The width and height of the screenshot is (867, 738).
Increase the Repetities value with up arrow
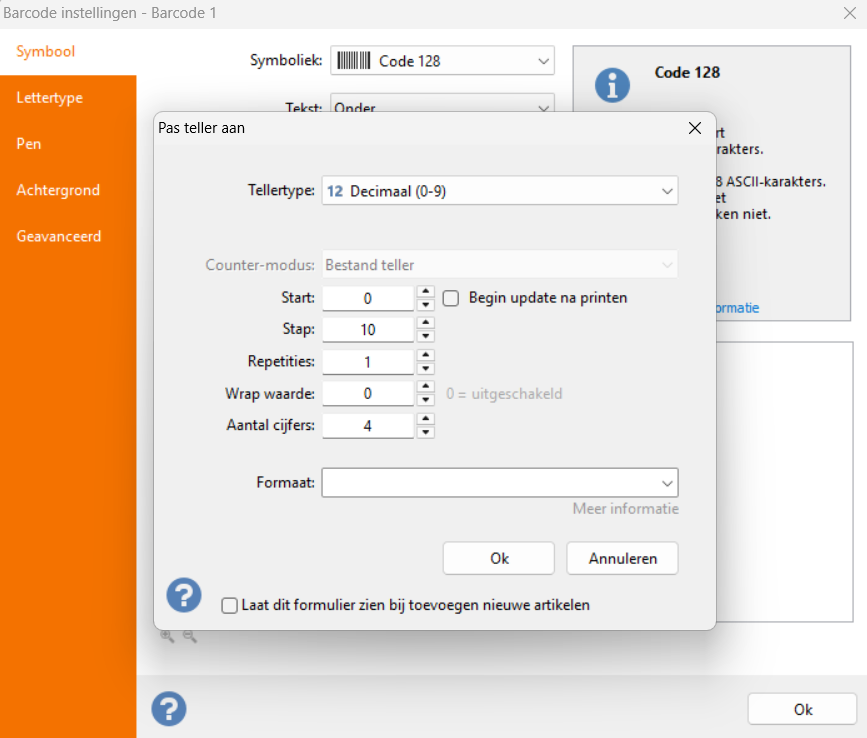(x=425, y=356)
